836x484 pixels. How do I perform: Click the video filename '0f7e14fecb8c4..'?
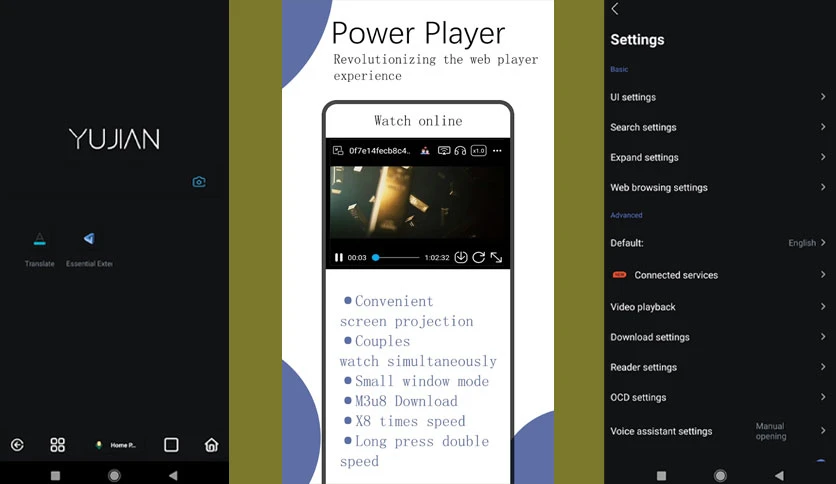[x=380, y=151]
